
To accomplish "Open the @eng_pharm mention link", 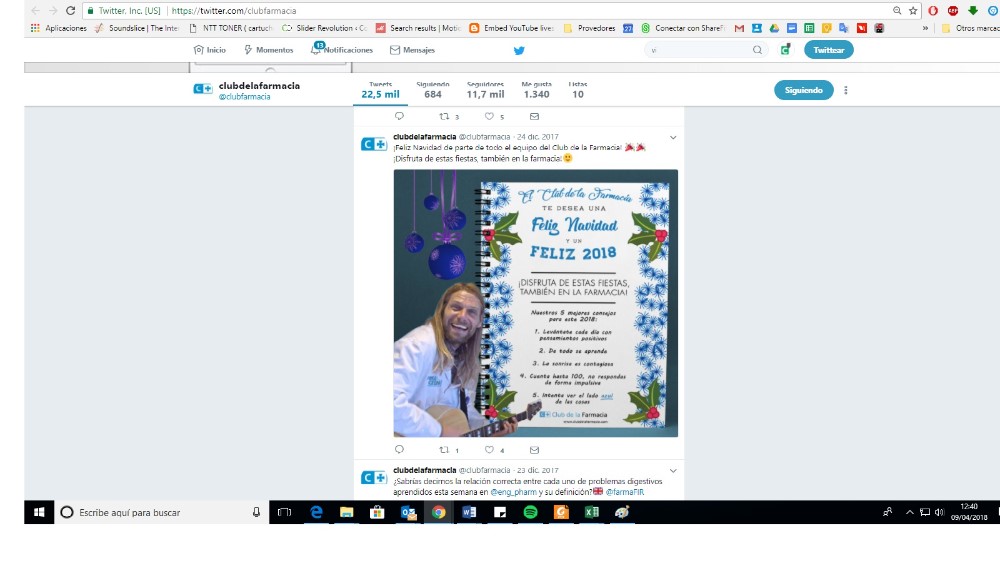I will pos(513,492).
